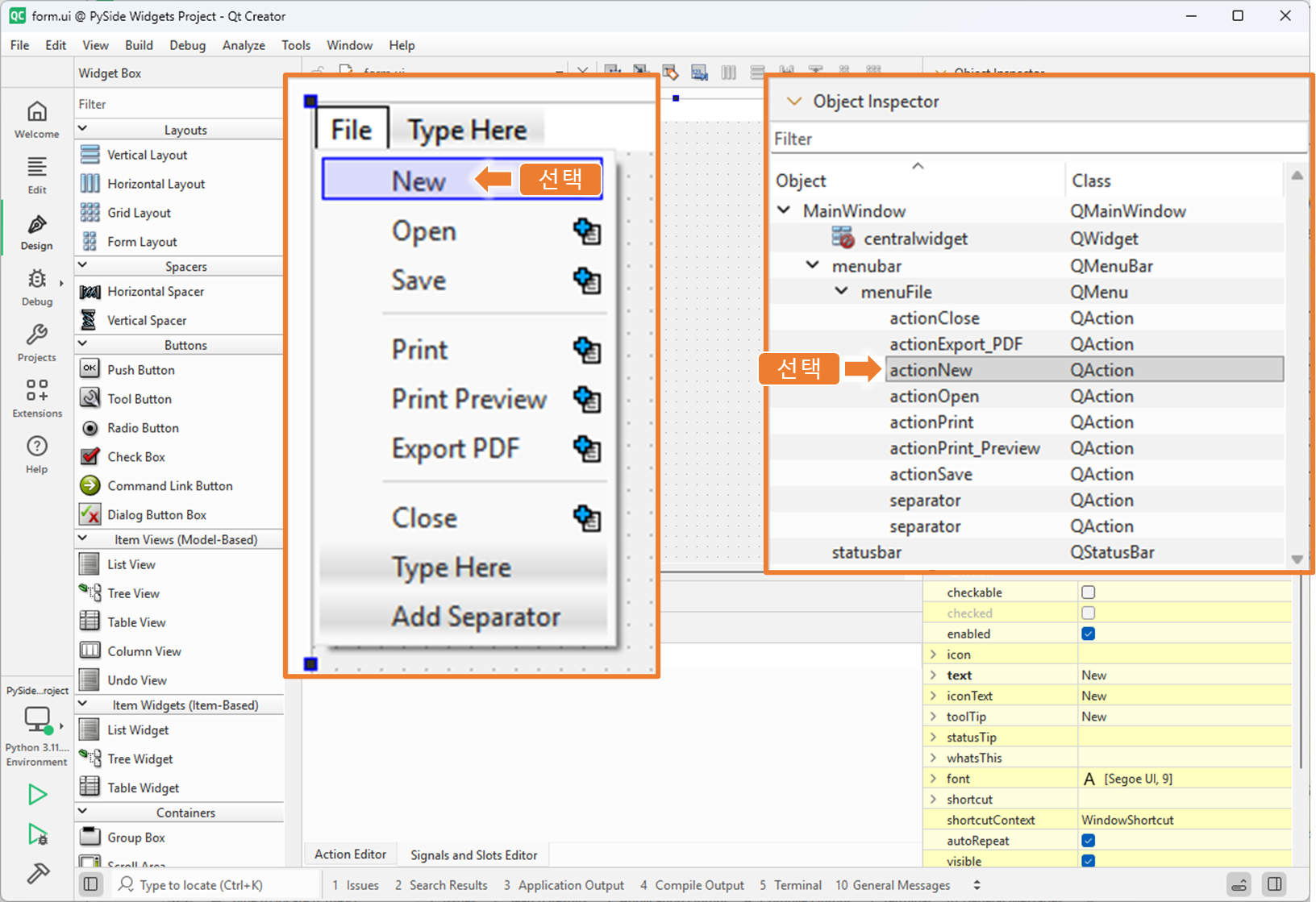Screen dimensions: 1316x902
Task: Collapse the Buttons category
Action: pos(82,343)
